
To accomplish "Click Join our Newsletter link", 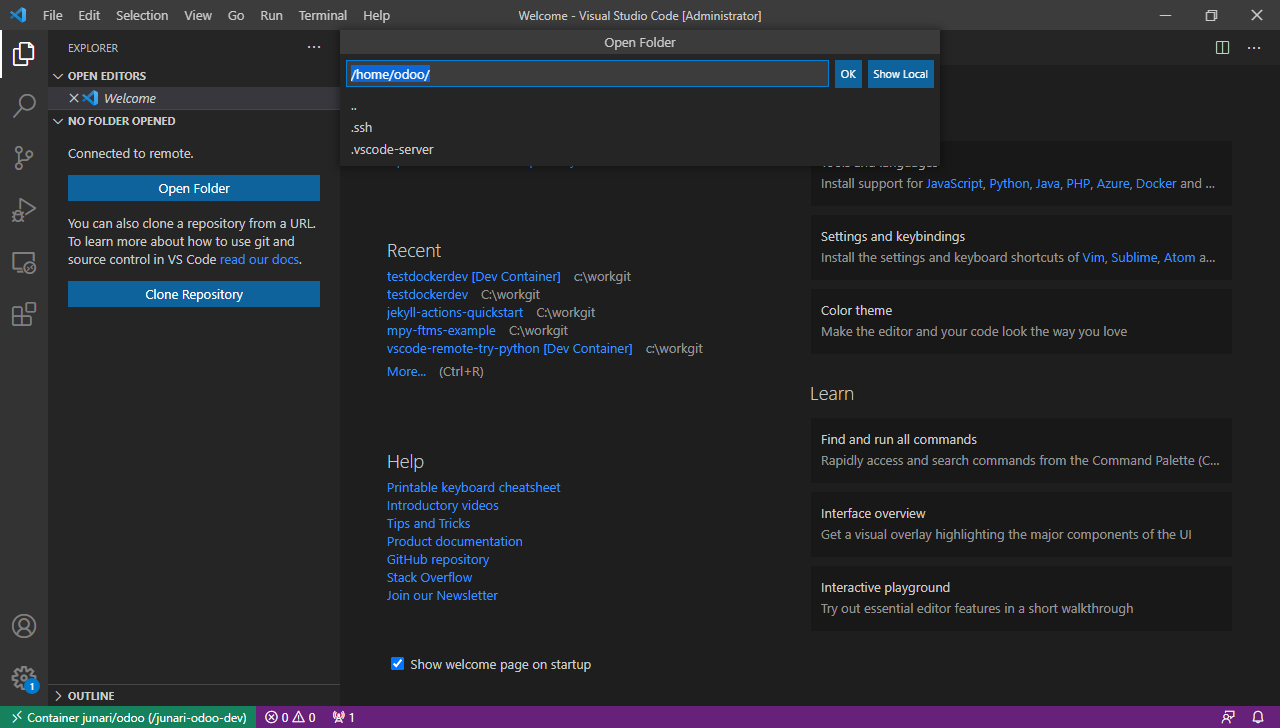I will 442,595.
